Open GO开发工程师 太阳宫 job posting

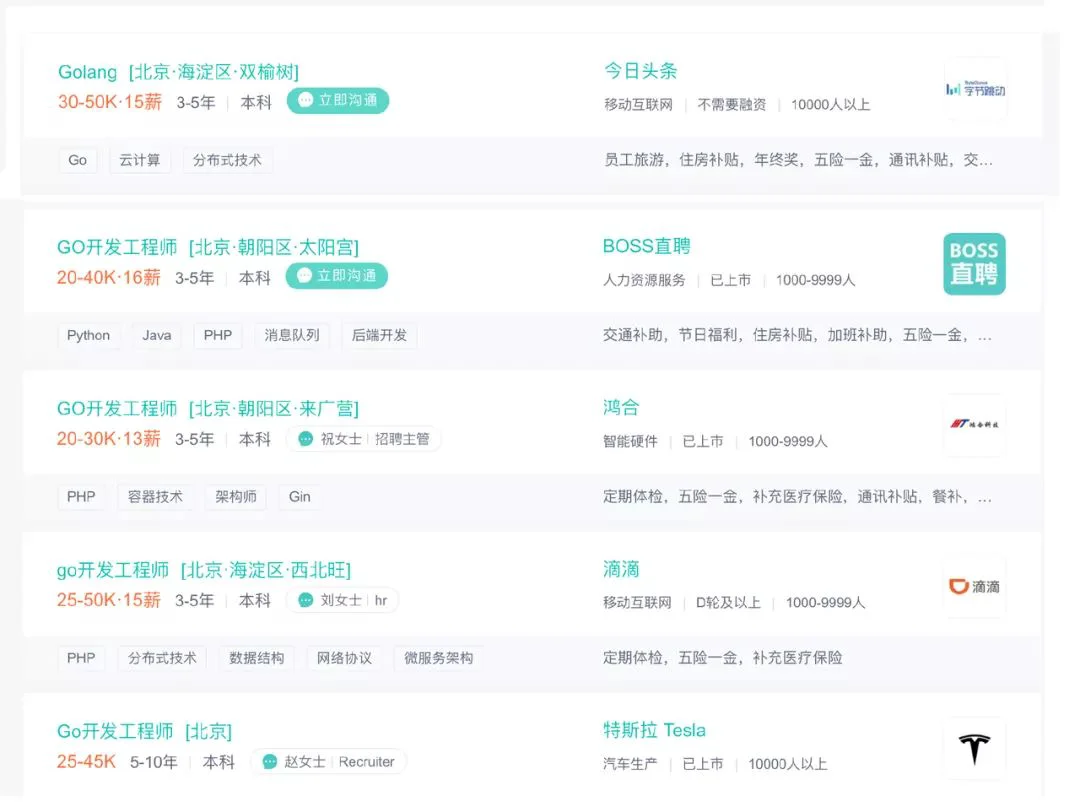207,247
